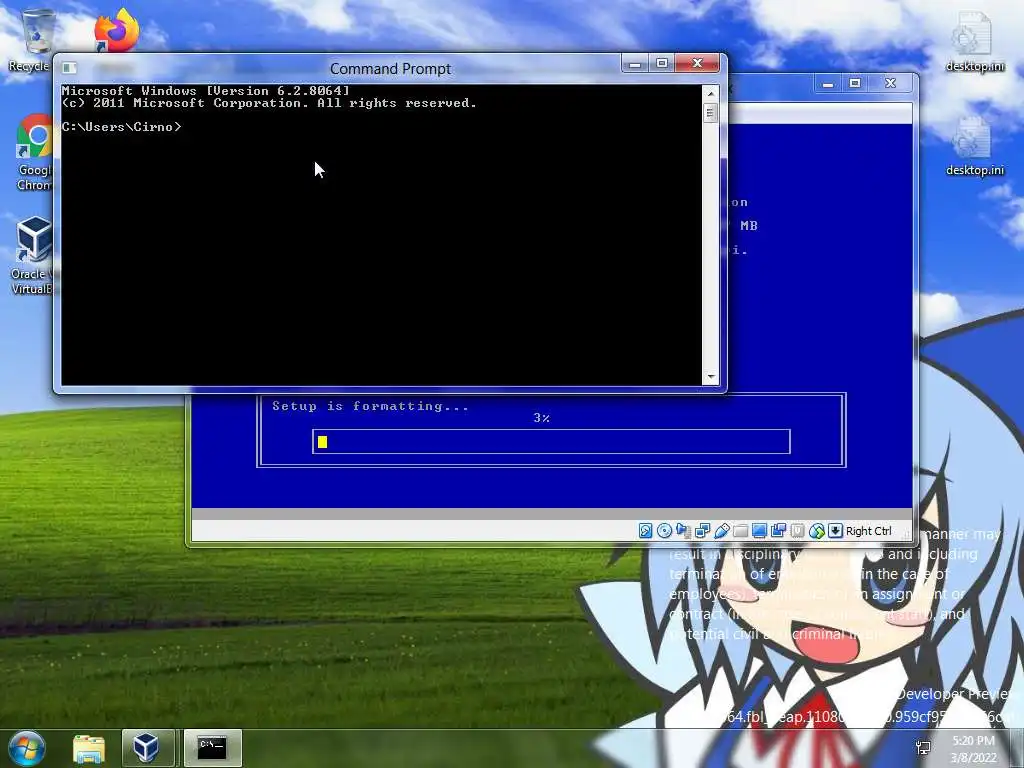Click the VirtualBox recording status icon

pos(778,531)
